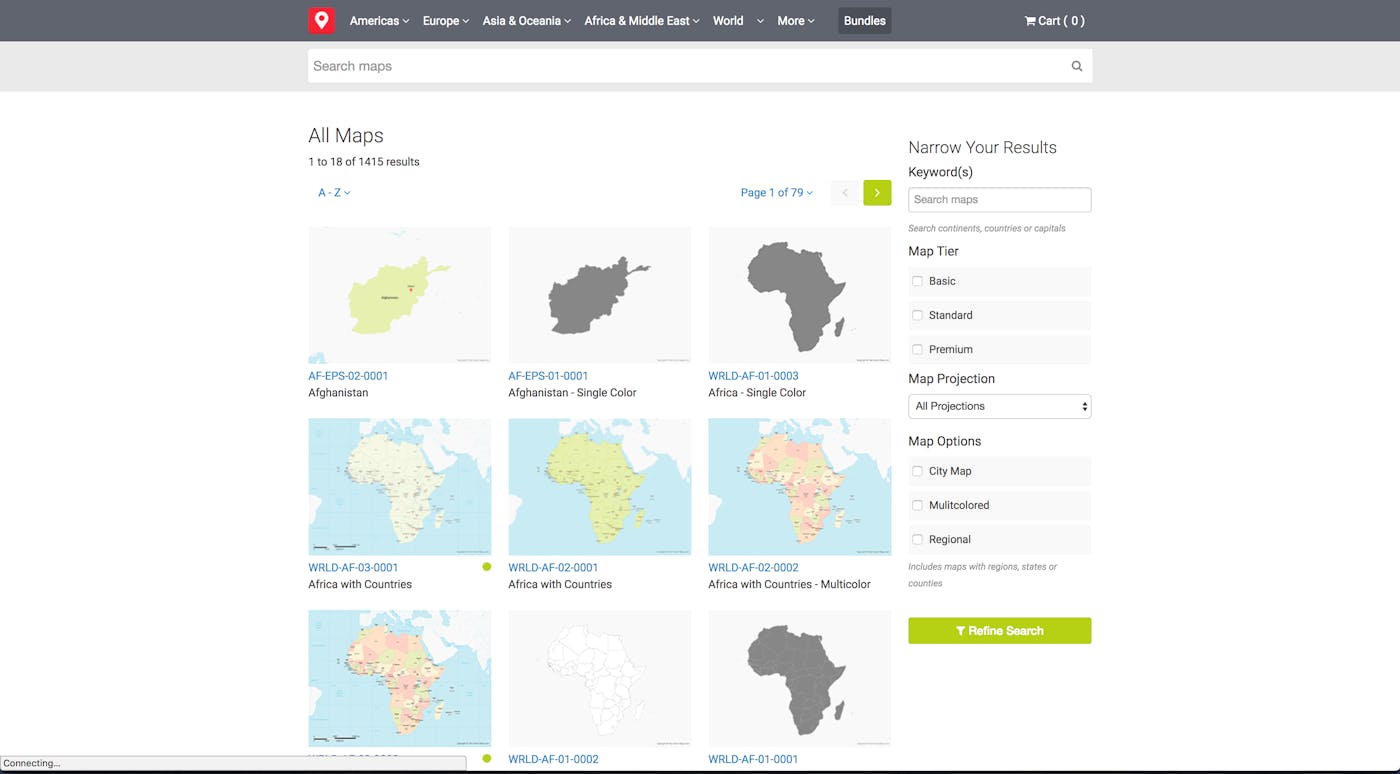
Task: Click green dot beside WRLD-AF-03-0001
Action: pyautogui.click(x=487, y=567)
